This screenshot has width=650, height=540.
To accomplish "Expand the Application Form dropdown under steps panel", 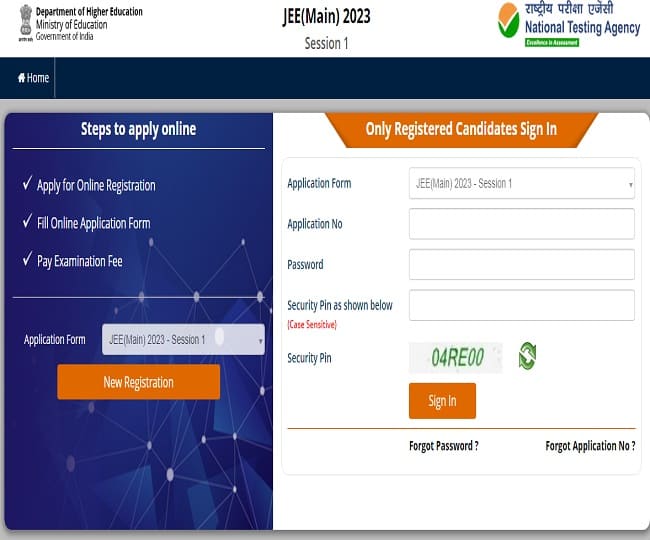I will click(x=183, y=339).
